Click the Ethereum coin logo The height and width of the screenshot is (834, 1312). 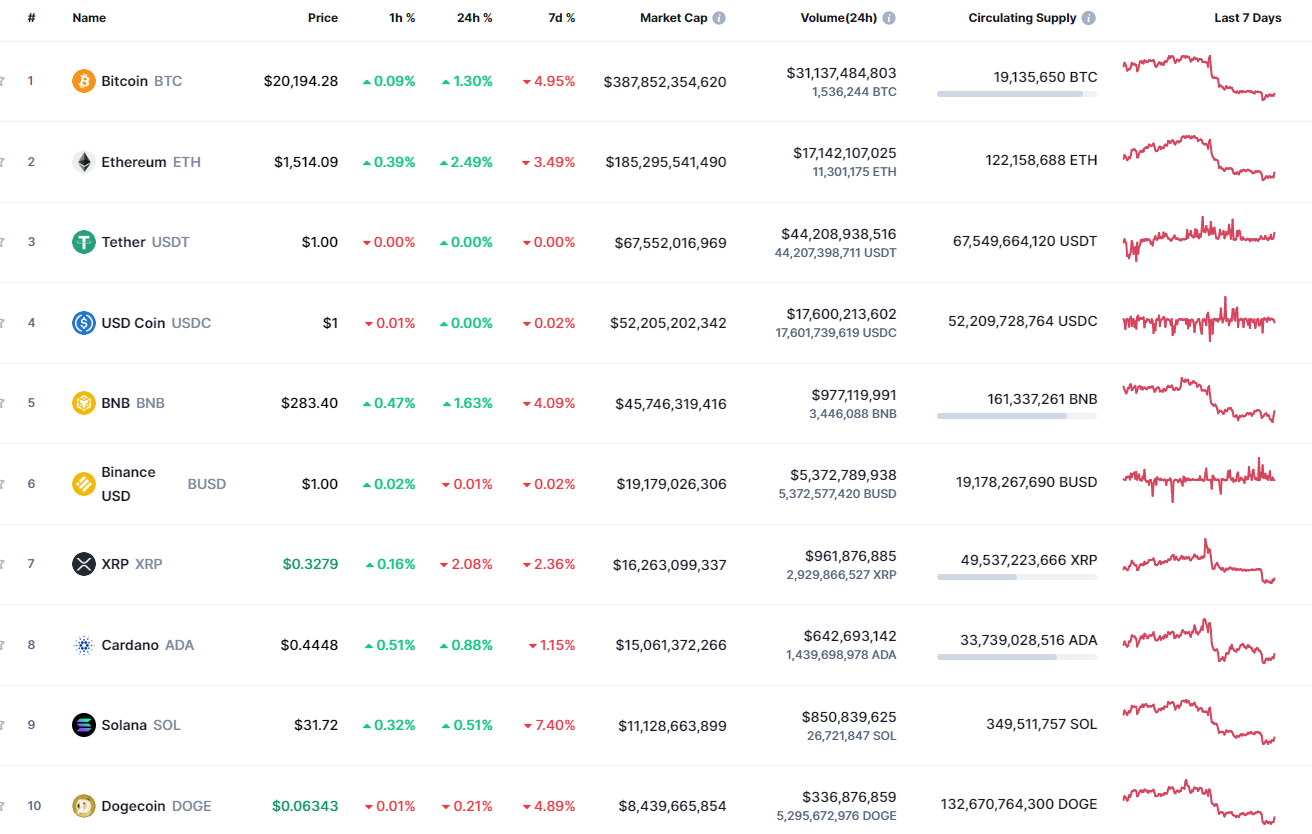tap(84, 161)
